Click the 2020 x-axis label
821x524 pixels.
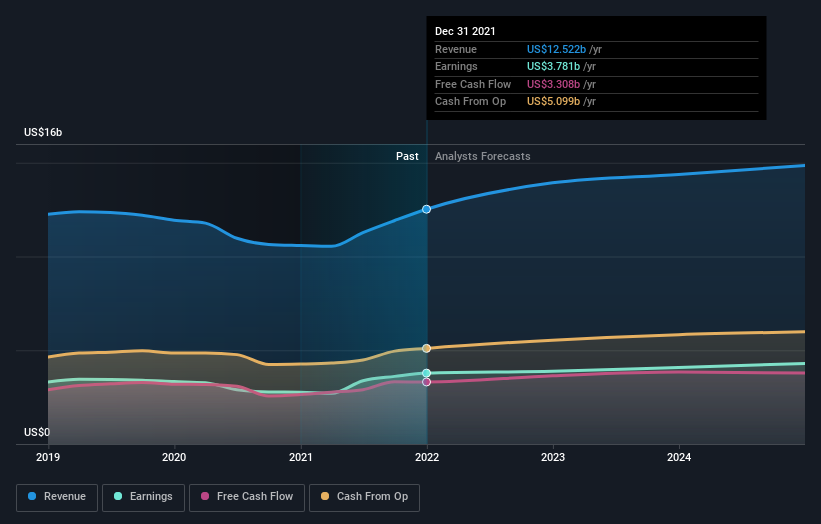(x=174, y=458)
